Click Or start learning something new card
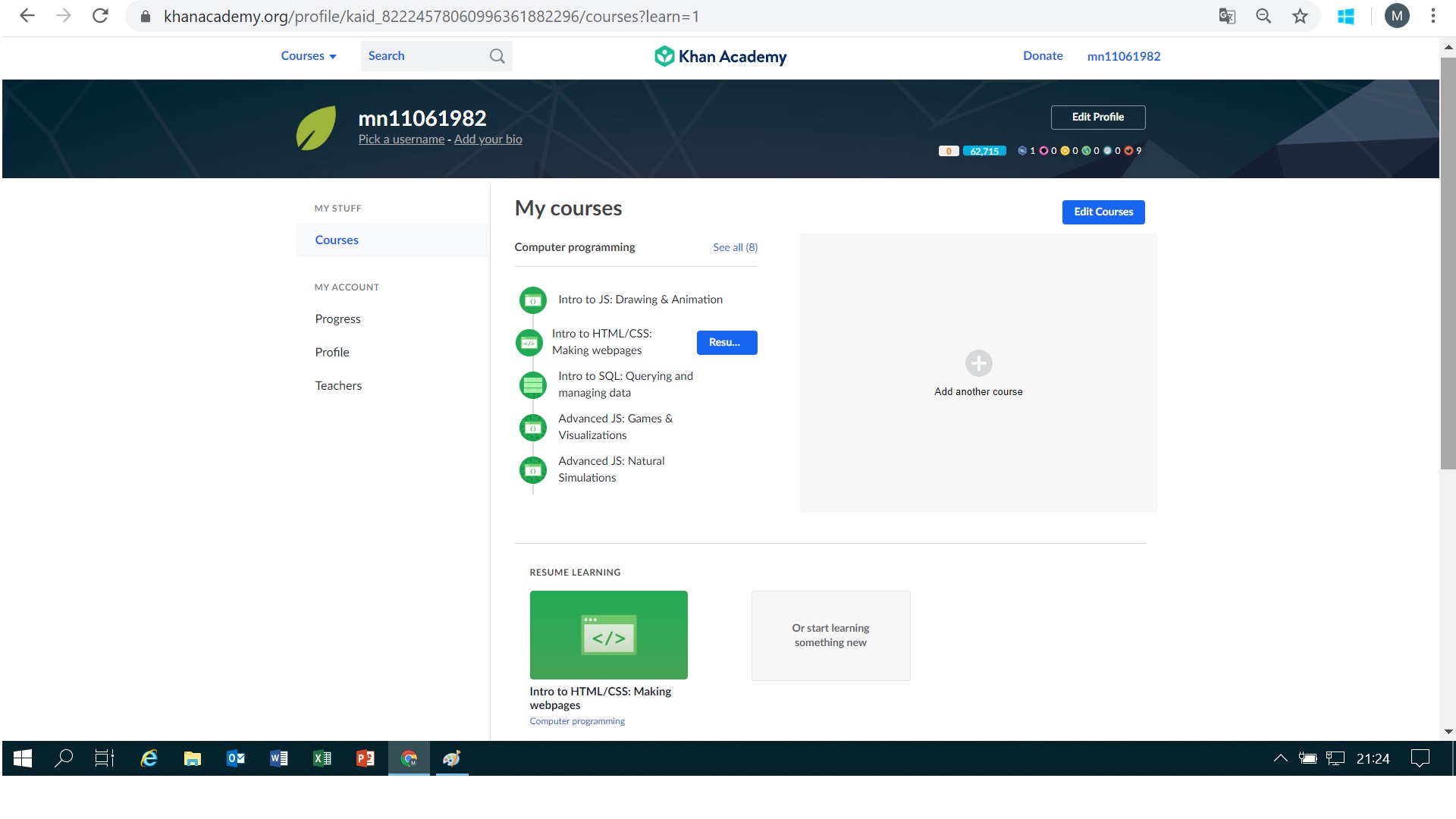 click(830, 635)
